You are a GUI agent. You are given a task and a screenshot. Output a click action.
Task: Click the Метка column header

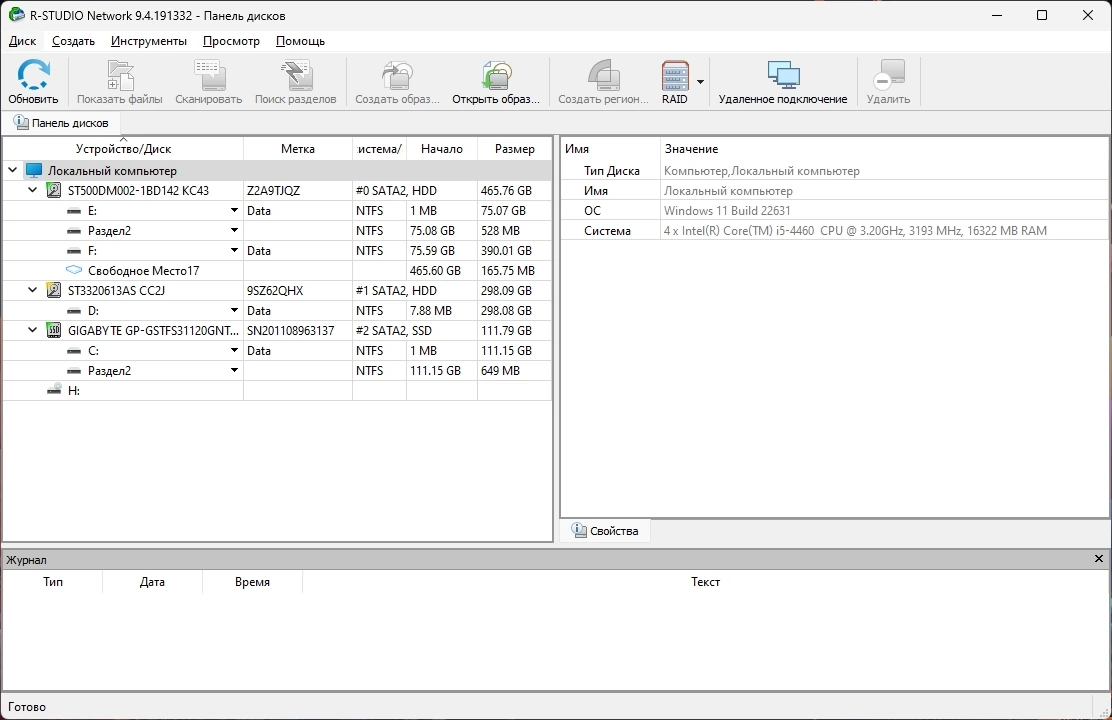coord(298,149)
